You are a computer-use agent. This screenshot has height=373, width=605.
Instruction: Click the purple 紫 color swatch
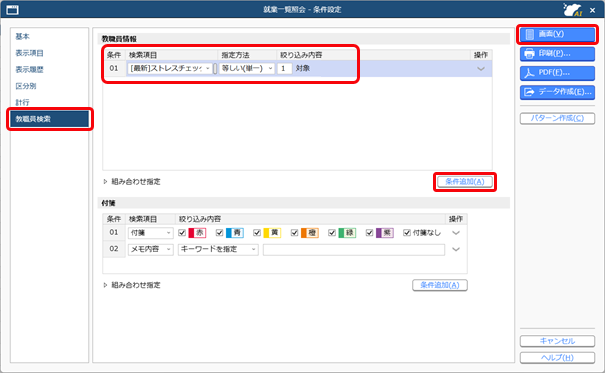385,233
